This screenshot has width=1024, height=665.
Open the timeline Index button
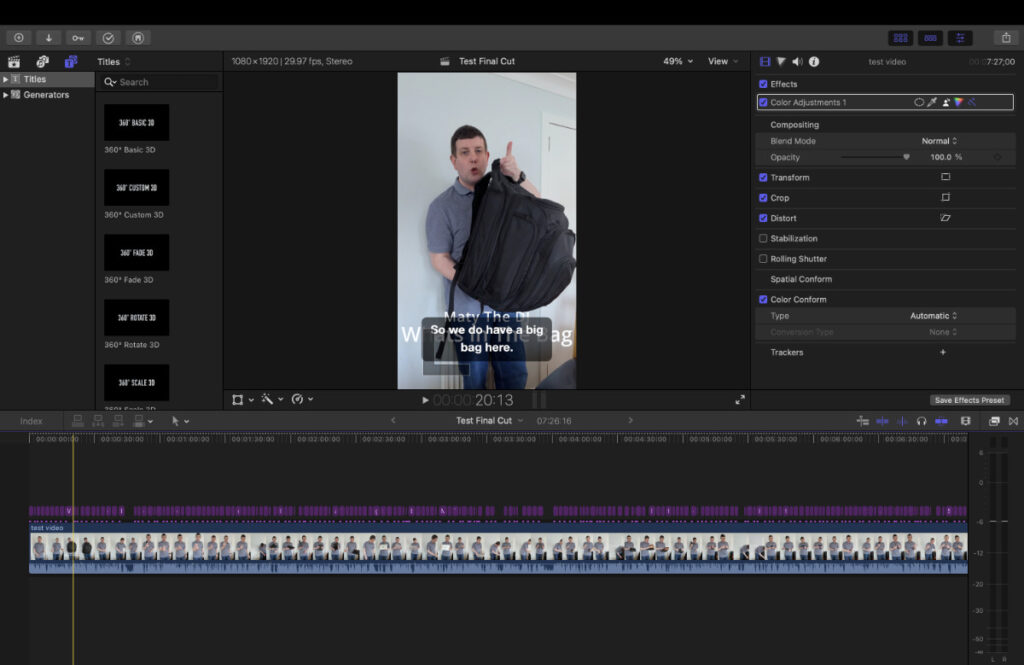pos(31,421)
